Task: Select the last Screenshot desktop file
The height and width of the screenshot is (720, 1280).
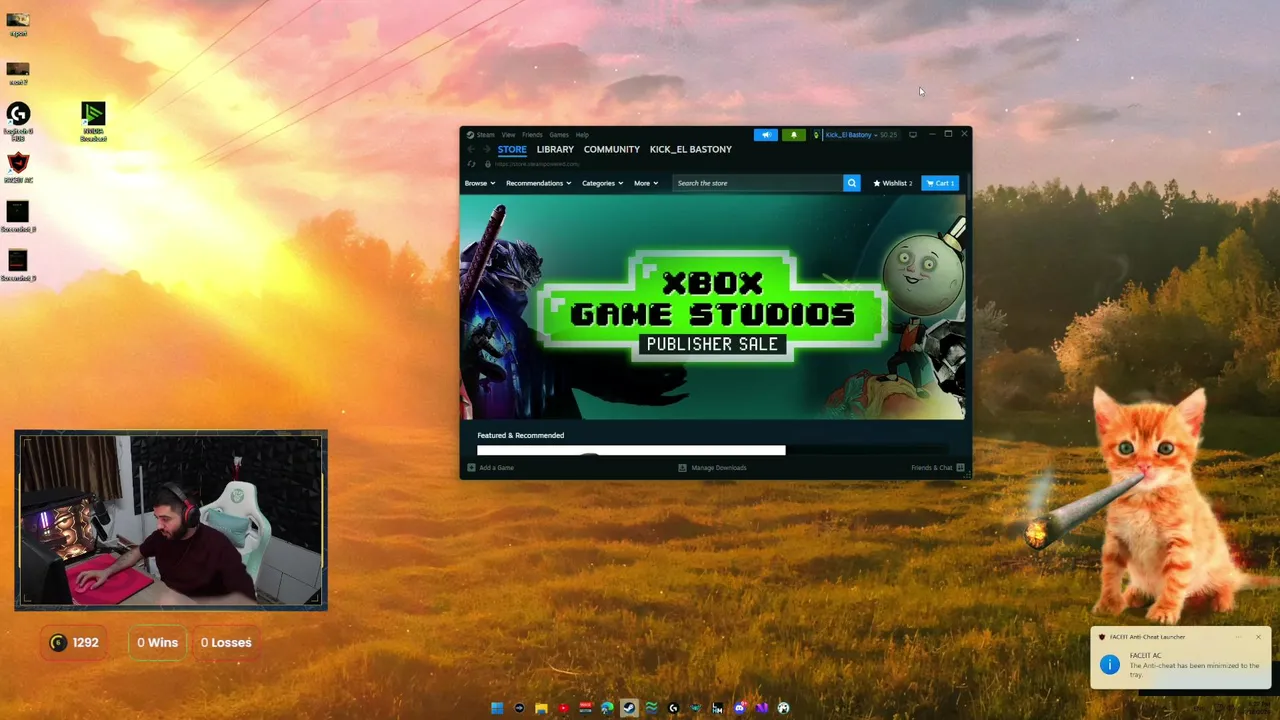Action: pyautogui.click(x=18, y=265)
